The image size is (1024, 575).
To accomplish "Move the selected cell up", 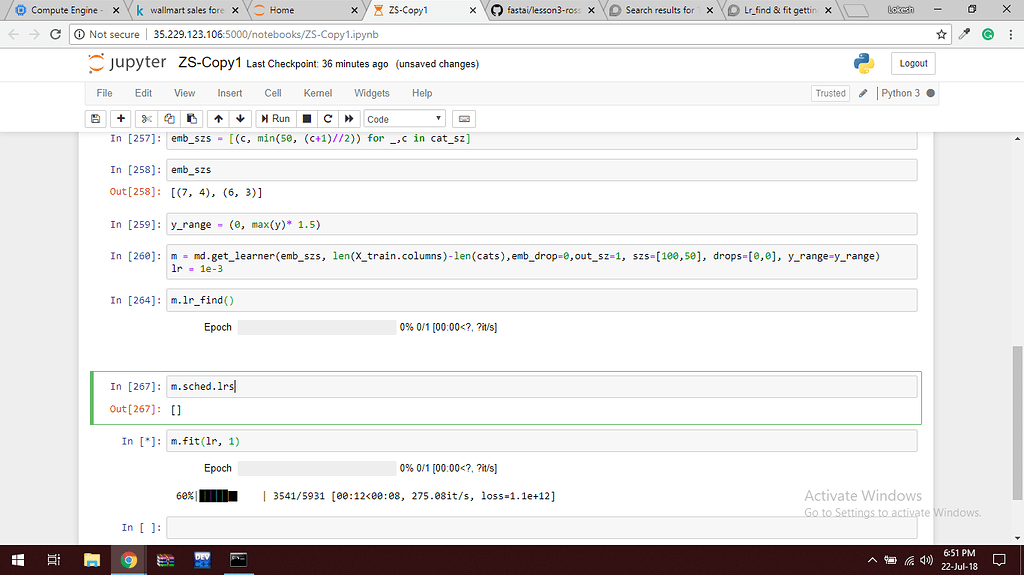I will (220, 118).
